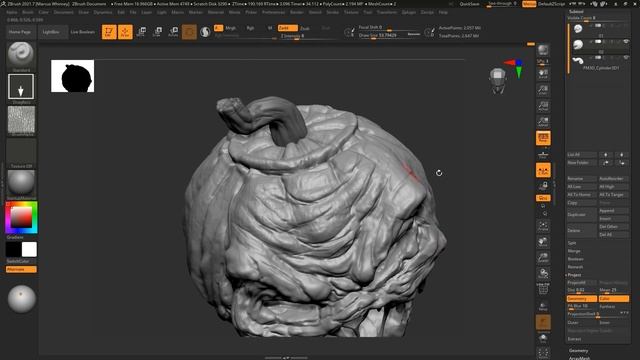Click the silhouette thumbnail preview
The image size is (640, 360).
[x=73, y=76]
